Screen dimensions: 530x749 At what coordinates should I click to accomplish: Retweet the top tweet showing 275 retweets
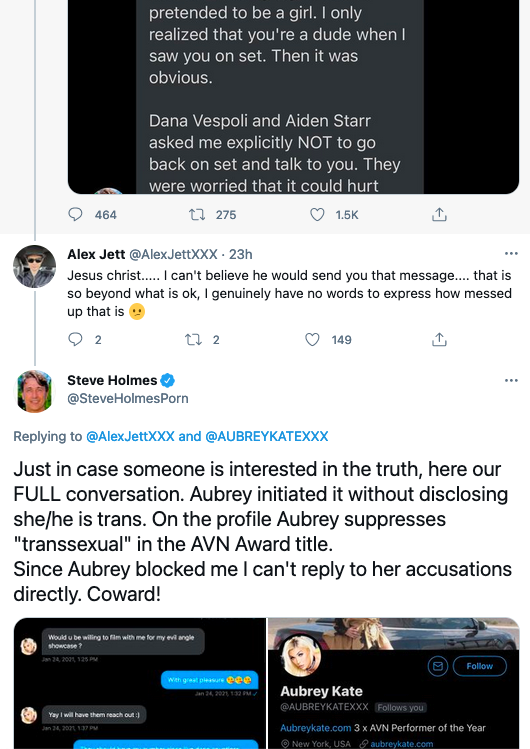[197, 214]
